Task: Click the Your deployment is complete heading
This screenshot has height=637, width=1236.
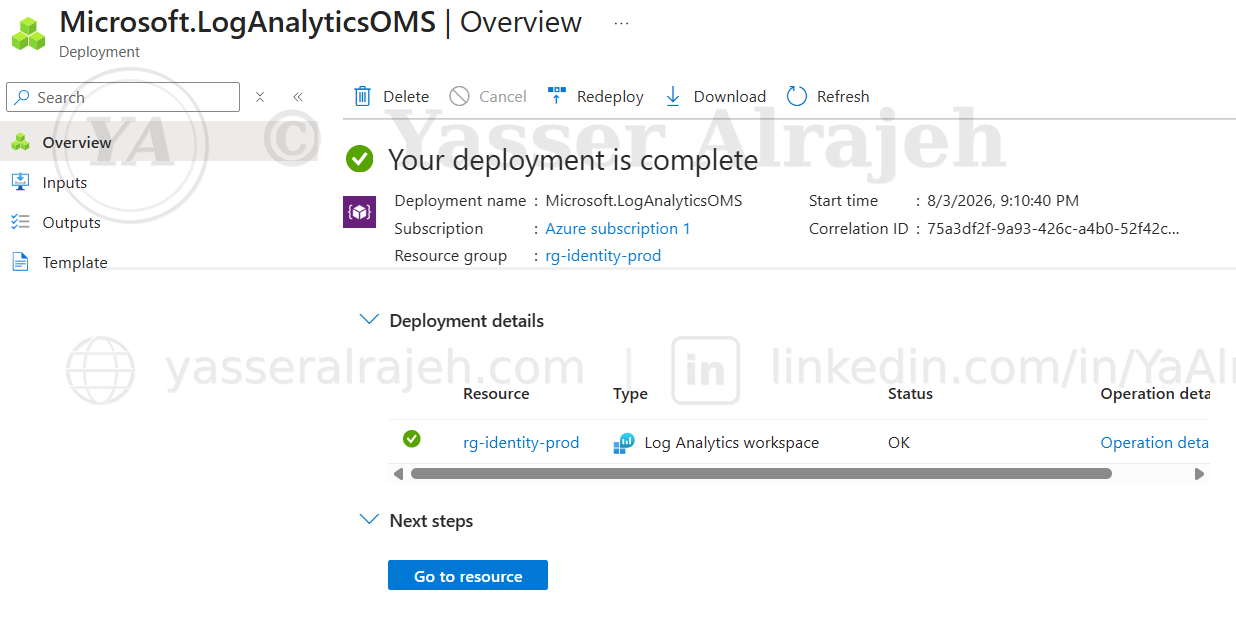Action: [573, 160]
